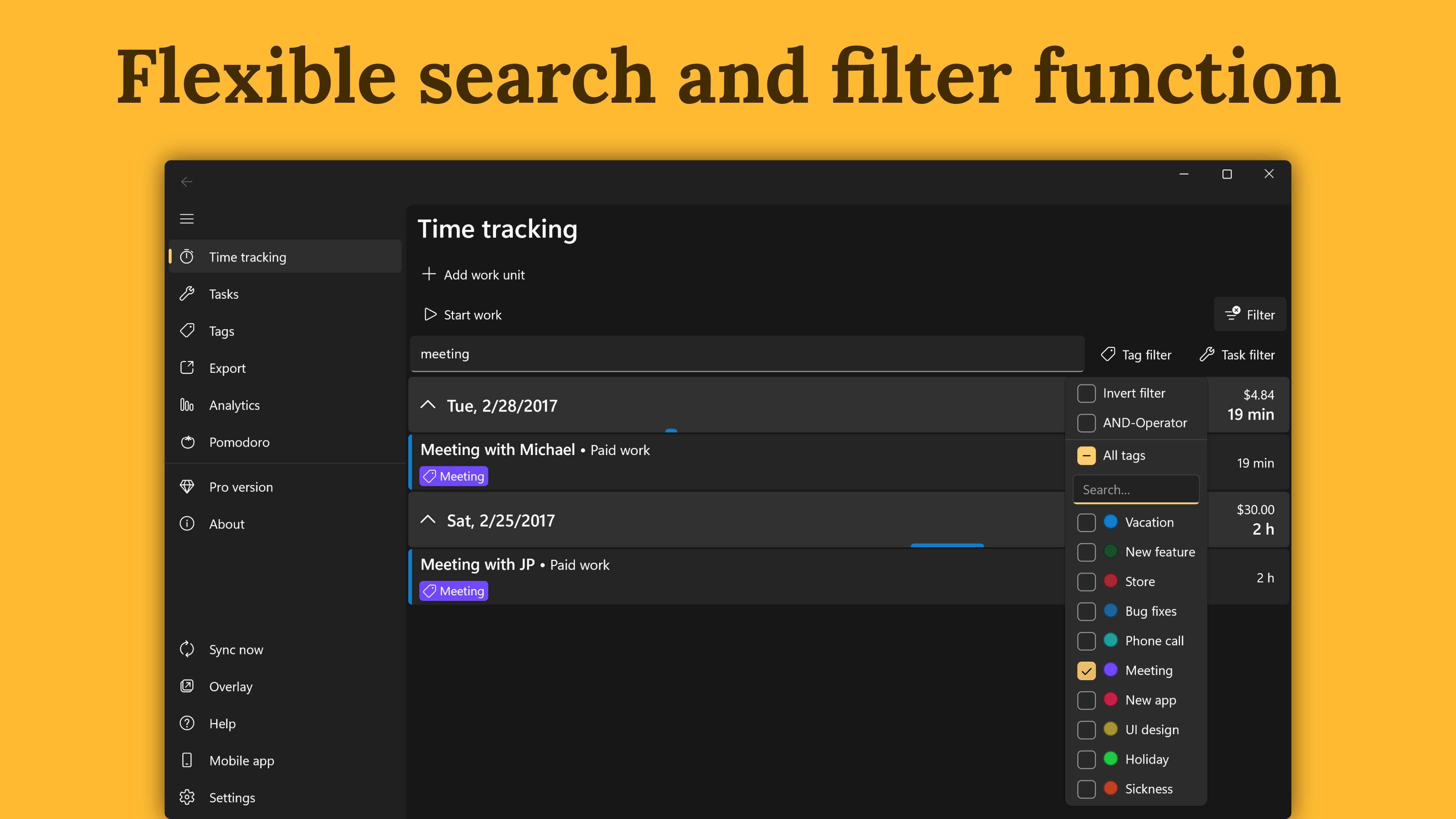This screenshot has width=1456, height=819.
Task: Click the blue Vacation color dot
Action: (1111, 522)
